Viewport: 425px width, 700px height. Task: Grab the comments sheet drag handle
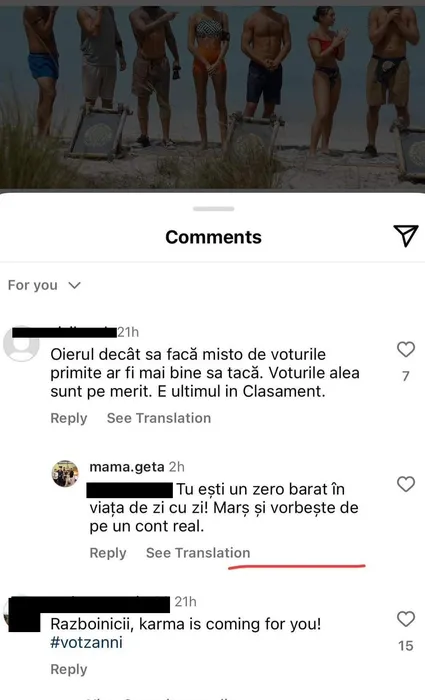[213, 209]
